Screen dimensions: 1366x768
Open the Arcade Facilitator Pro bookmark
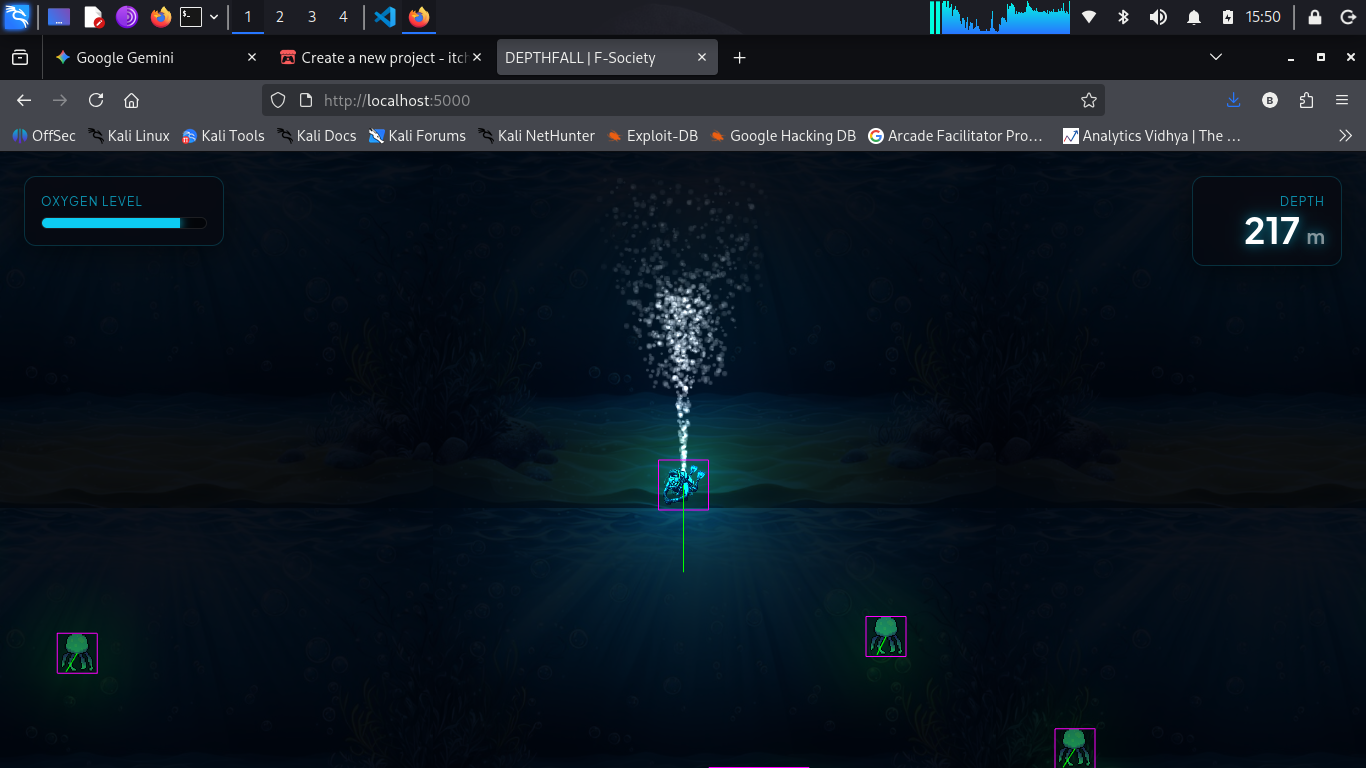(x=956, y=136)
